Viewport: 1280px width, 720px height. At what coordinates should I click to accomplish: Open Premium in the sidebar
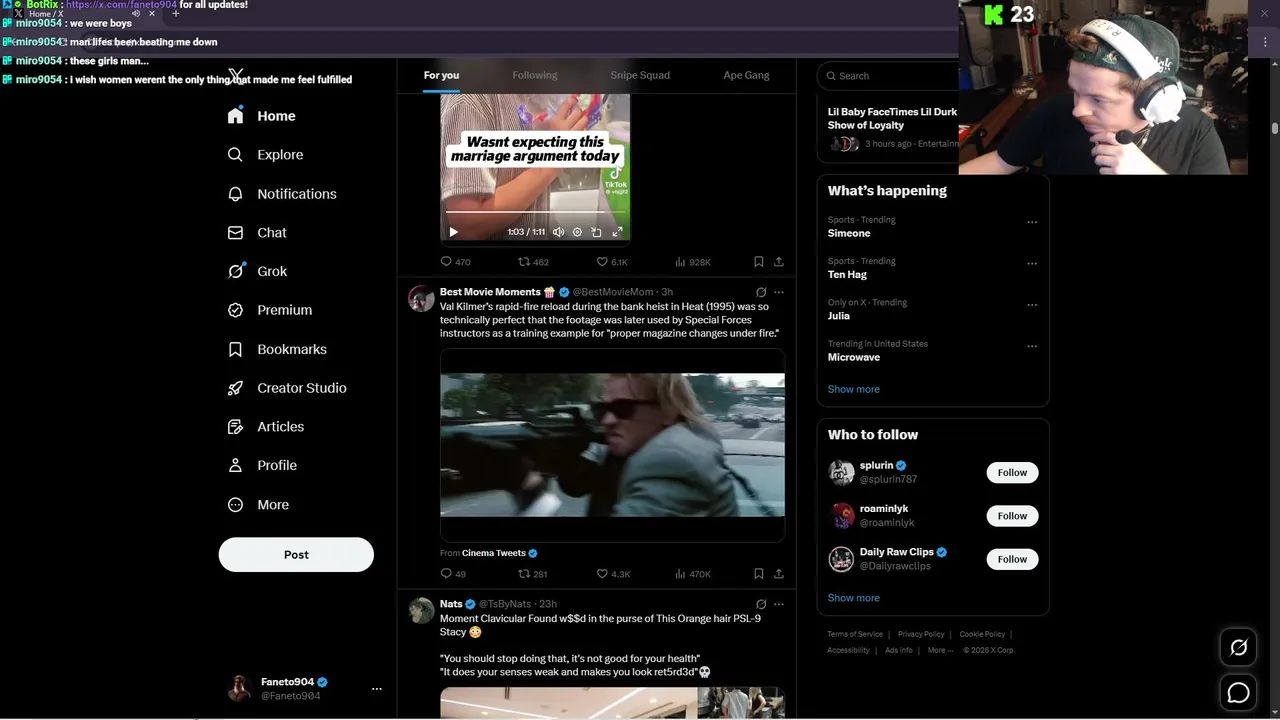pyautogui.click(x=270, y=310)
